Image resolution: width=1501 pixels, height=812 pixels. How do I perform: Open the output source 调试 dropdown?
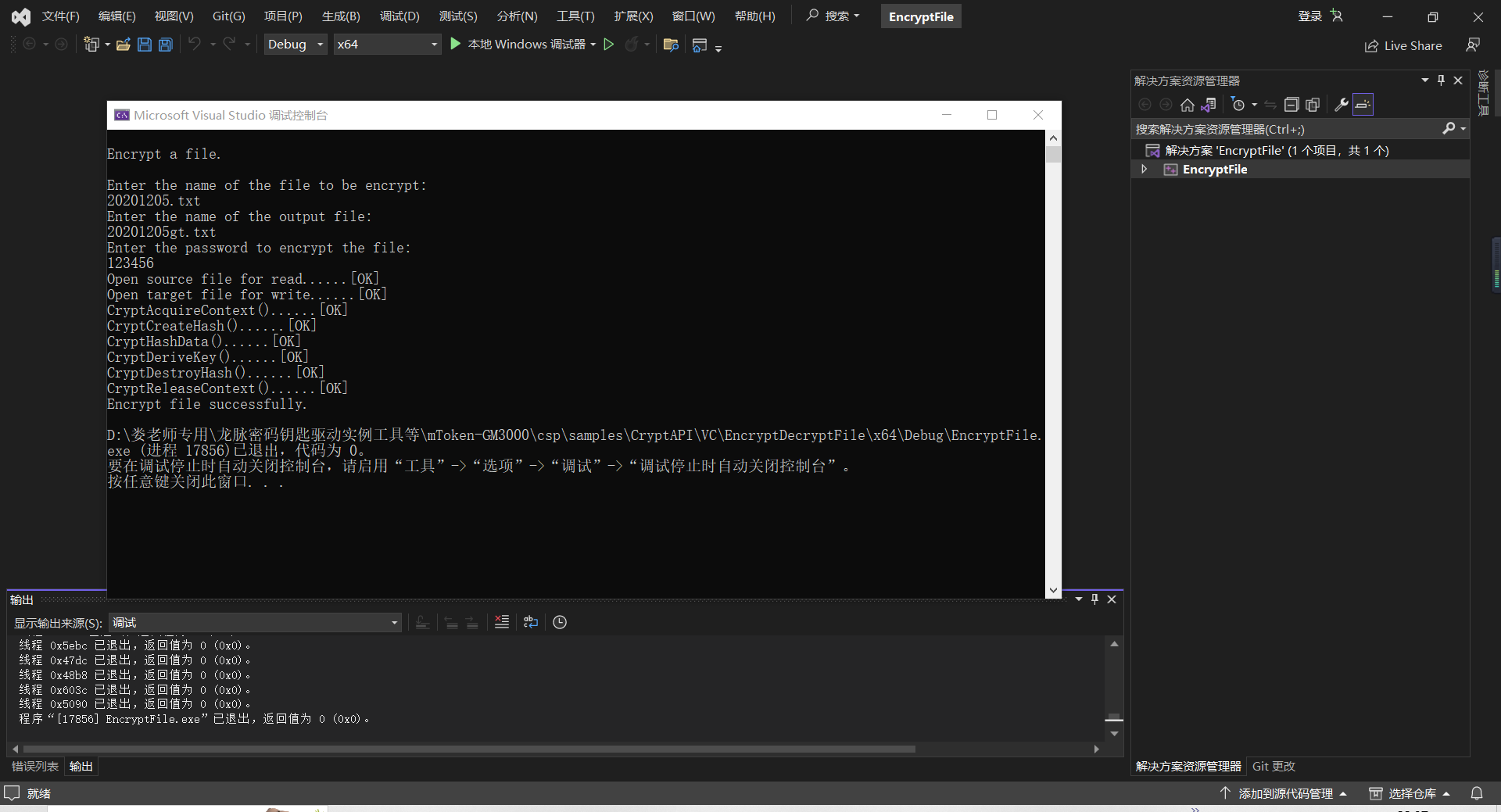pos(255,623)
